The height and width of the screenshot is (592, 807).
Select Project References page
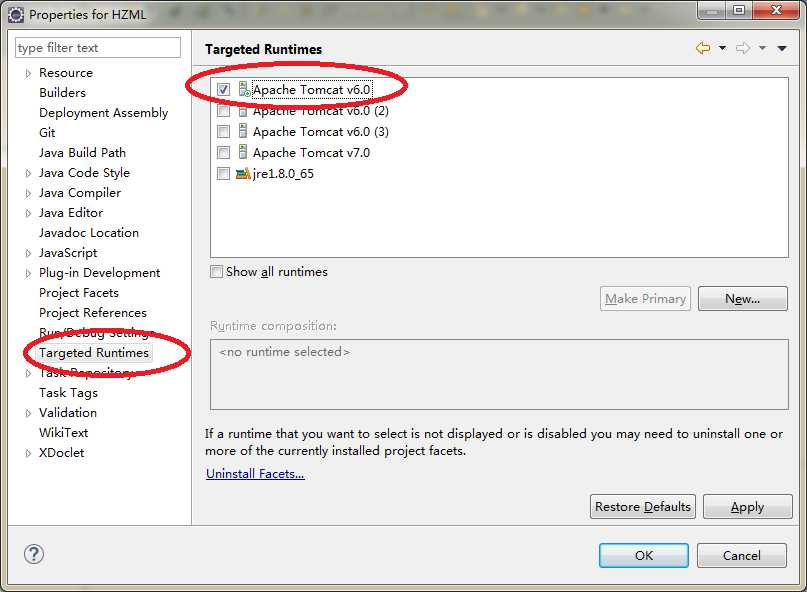pyautogui.click(x=93, y=313)
